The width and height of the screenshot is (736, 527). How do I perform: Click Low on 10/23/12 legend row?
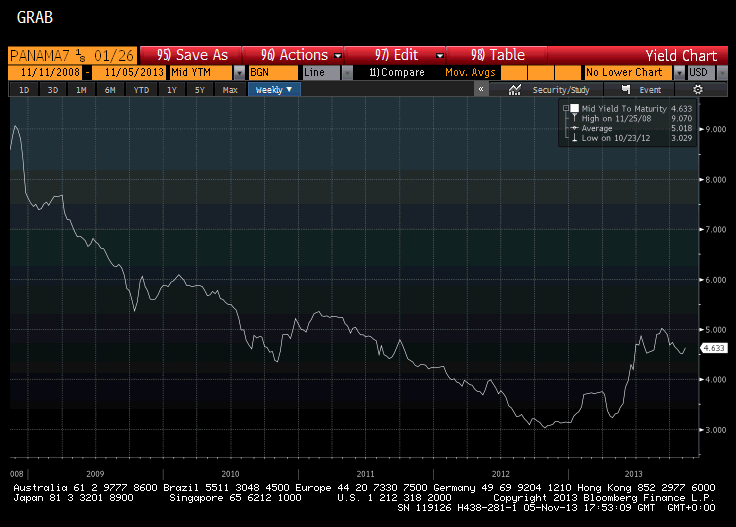(x=631, y=138)
